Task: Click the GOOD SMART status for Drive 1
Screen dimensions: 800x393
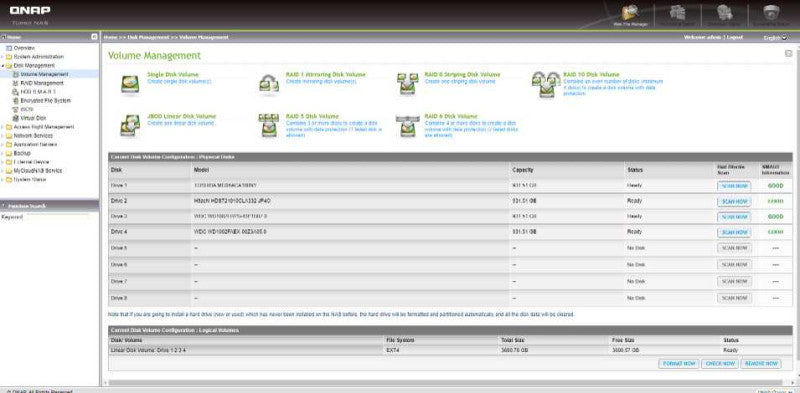Action: tap(775, 186)
